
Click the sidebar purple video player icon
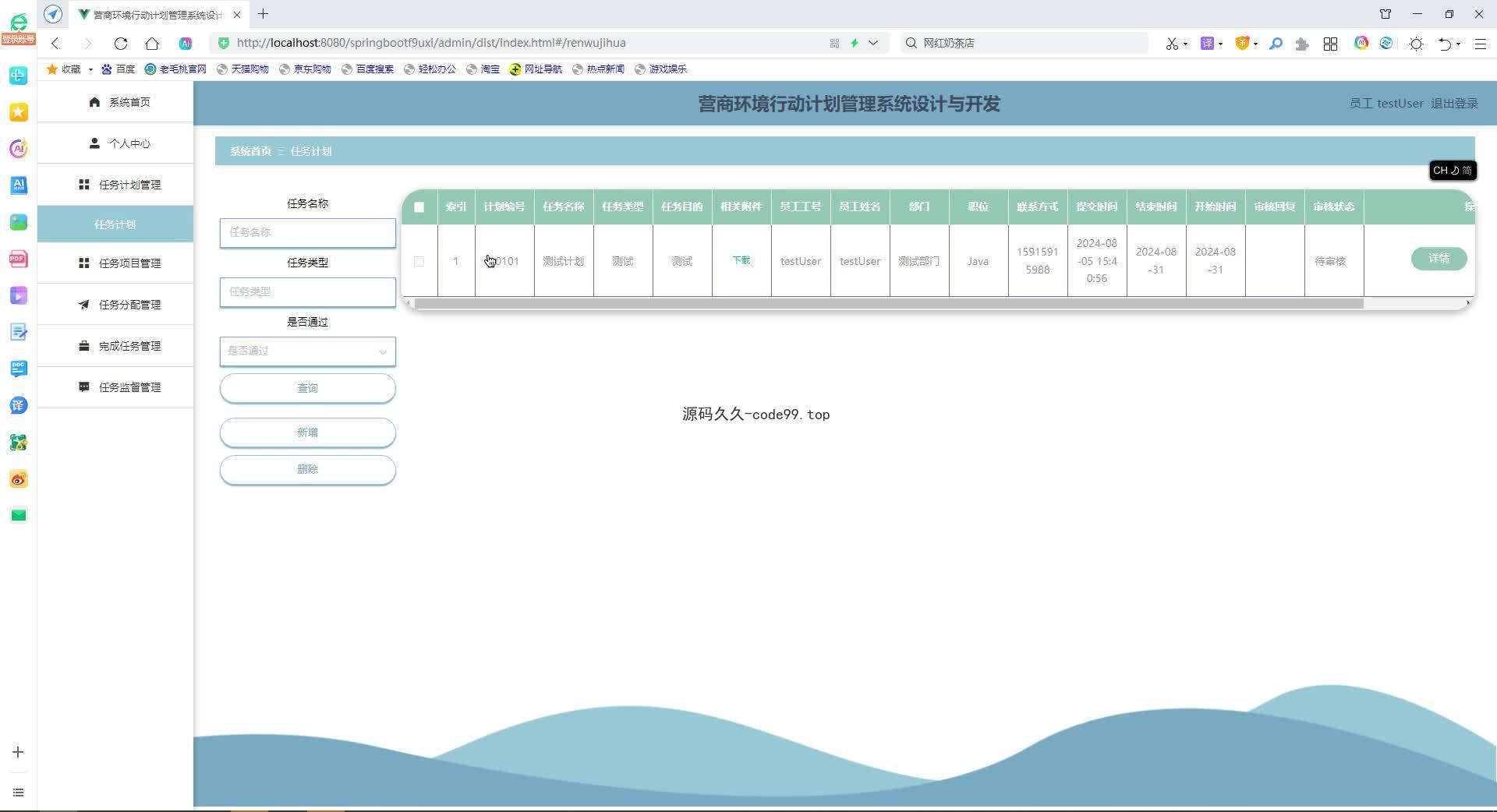click(19, 295)
